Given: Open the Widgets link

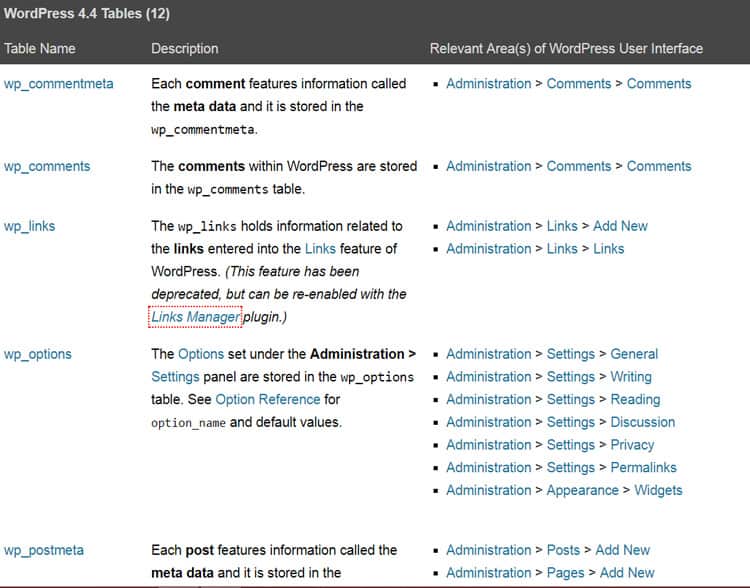Looking at the screenshot, I should [658, 490].
